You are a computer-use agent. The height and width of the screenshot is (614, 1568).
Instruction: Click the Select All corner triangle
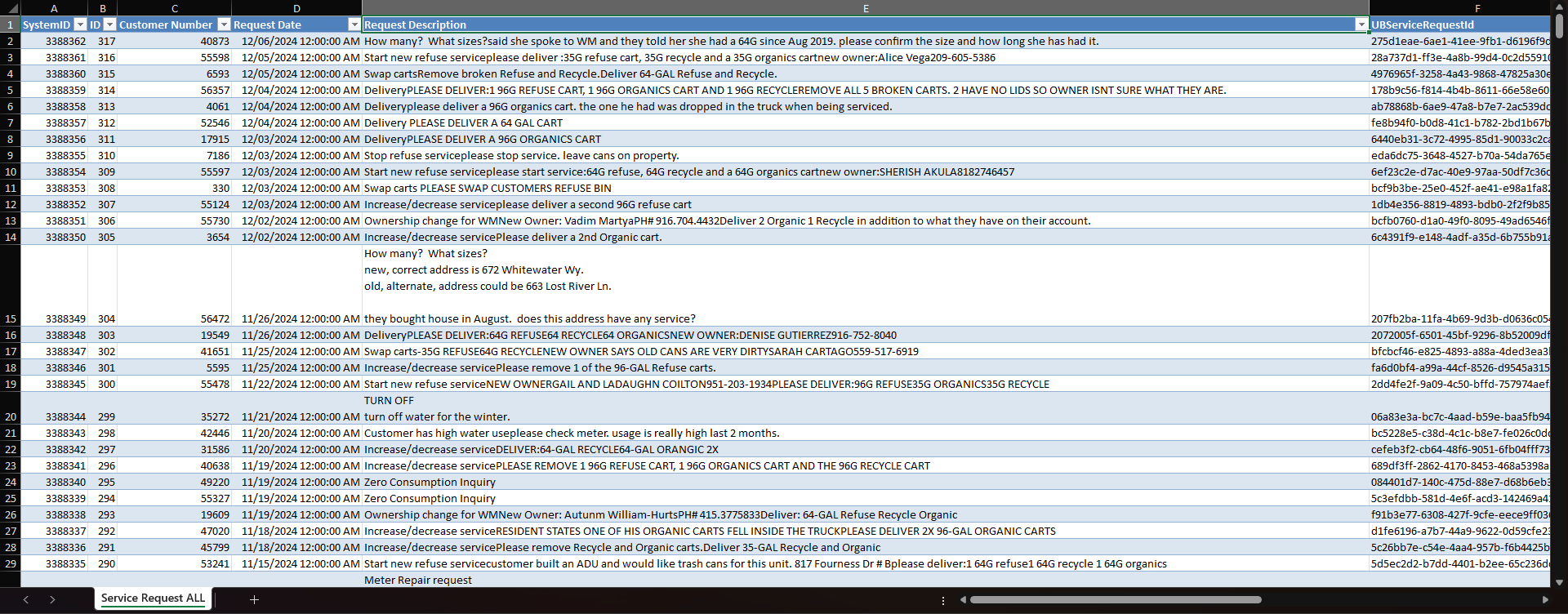click(11, 8)
